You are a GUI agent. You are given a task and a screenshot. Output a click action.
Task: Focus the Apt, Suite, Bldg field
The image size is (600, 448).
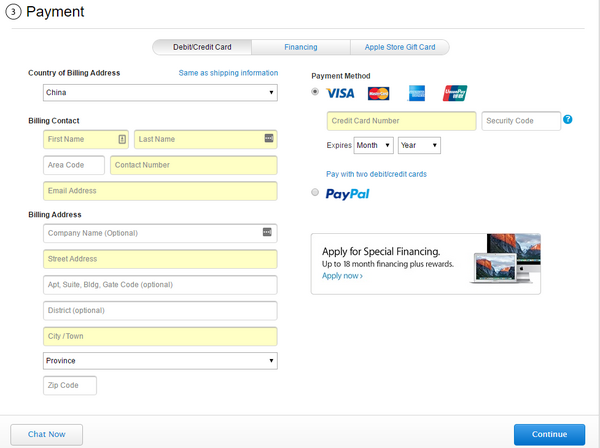(160, 285)
